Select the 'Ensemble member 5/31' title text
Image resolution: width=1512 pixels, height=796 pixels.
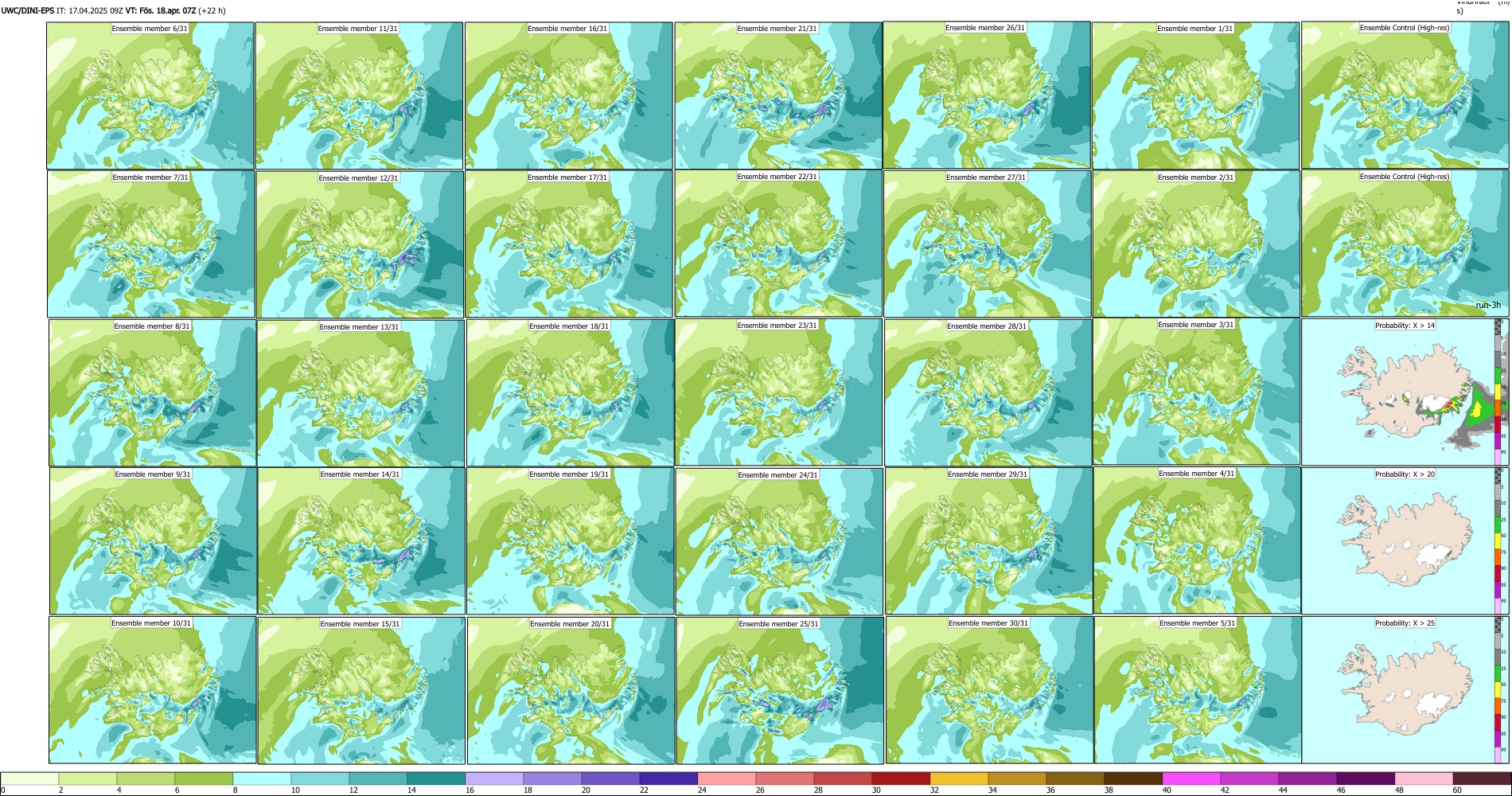[1198, 623]
